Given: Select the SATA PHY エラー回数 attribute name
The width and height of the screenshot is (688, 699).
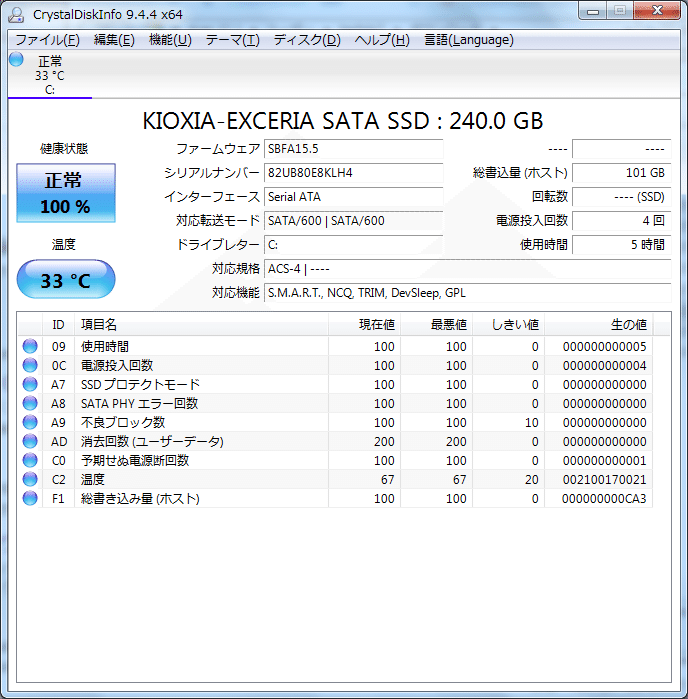Looking at the screenshot, I should [140, 403].
